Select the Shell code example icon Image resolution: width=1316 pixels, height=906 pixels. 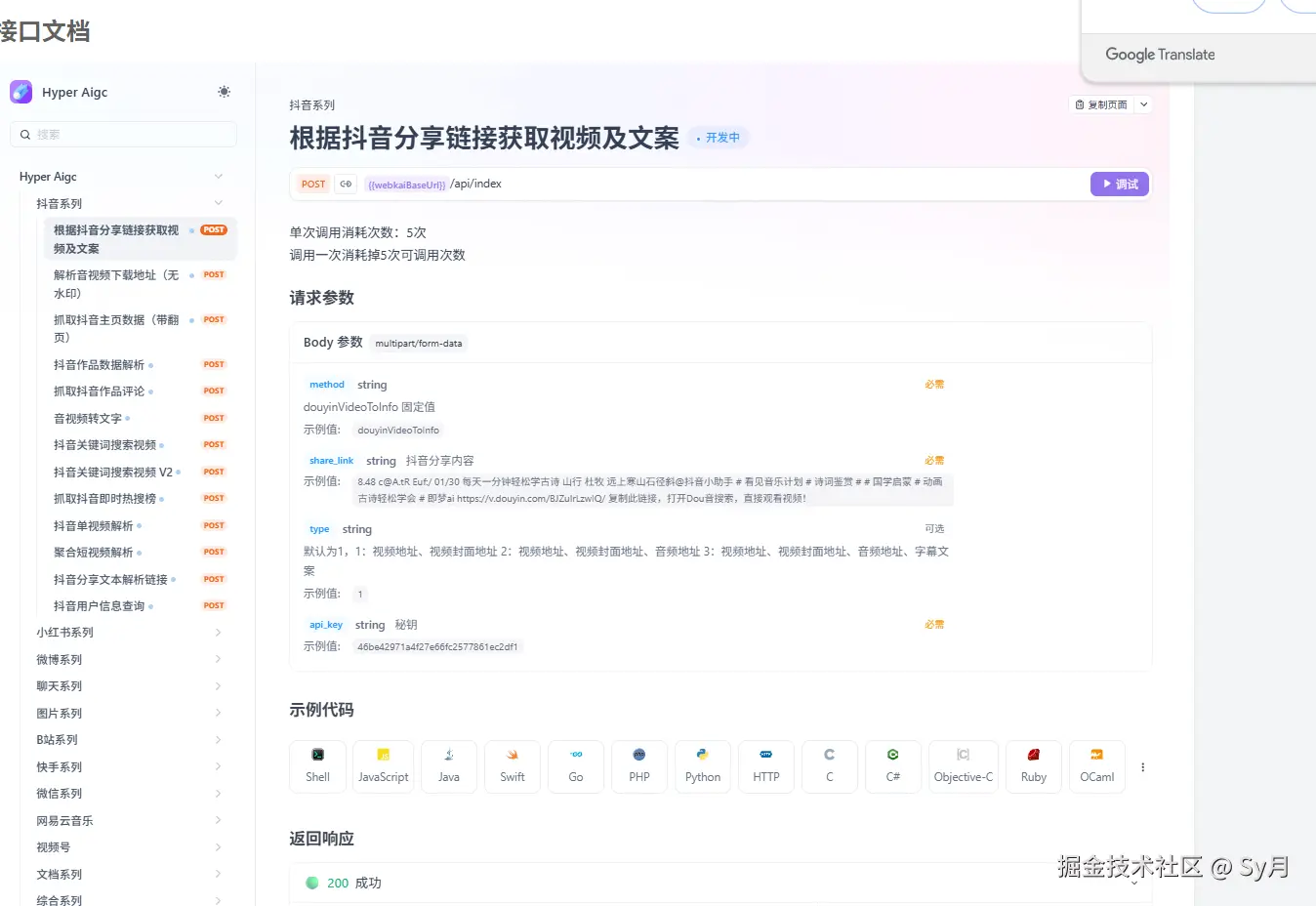coord(317,766)
